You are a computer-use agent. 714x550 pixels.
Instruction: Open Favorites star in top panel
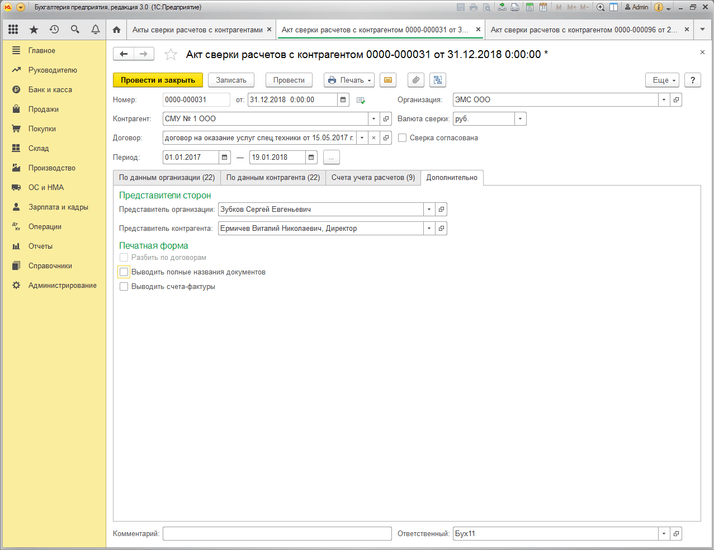[x=33, y=30]
